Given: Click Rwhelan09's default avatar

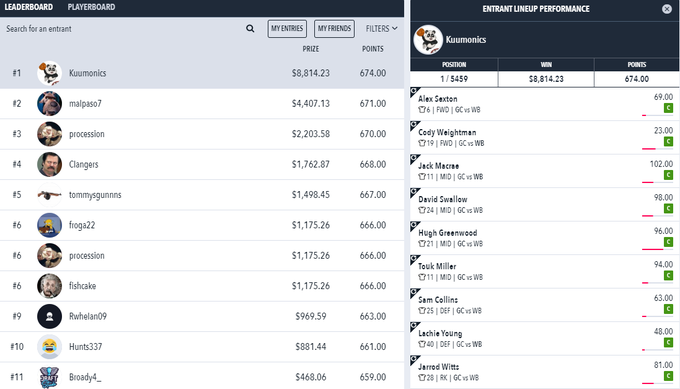Looking at the screenshot, I should pos(49,316).
